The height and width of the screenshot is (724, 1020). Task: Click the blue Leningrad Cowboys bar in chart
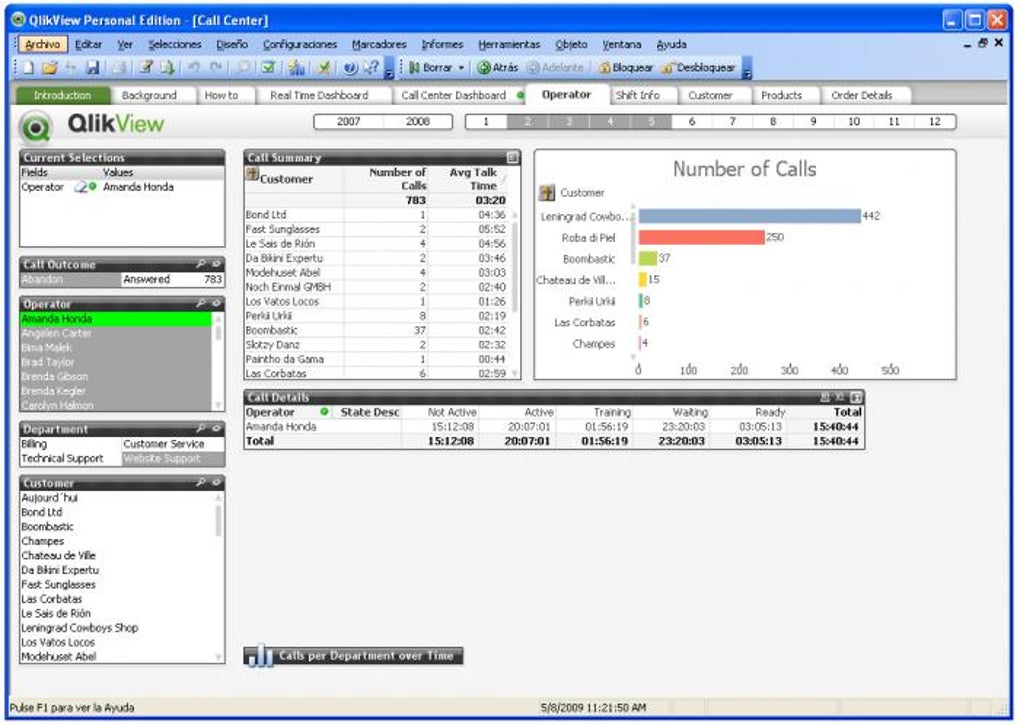[749, 216]
